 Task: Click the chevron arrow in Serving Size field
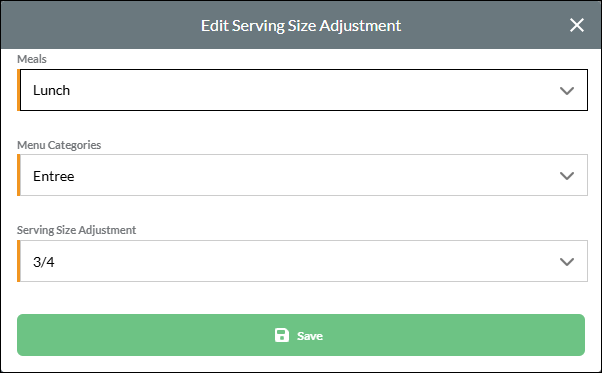tap(567, 262)
